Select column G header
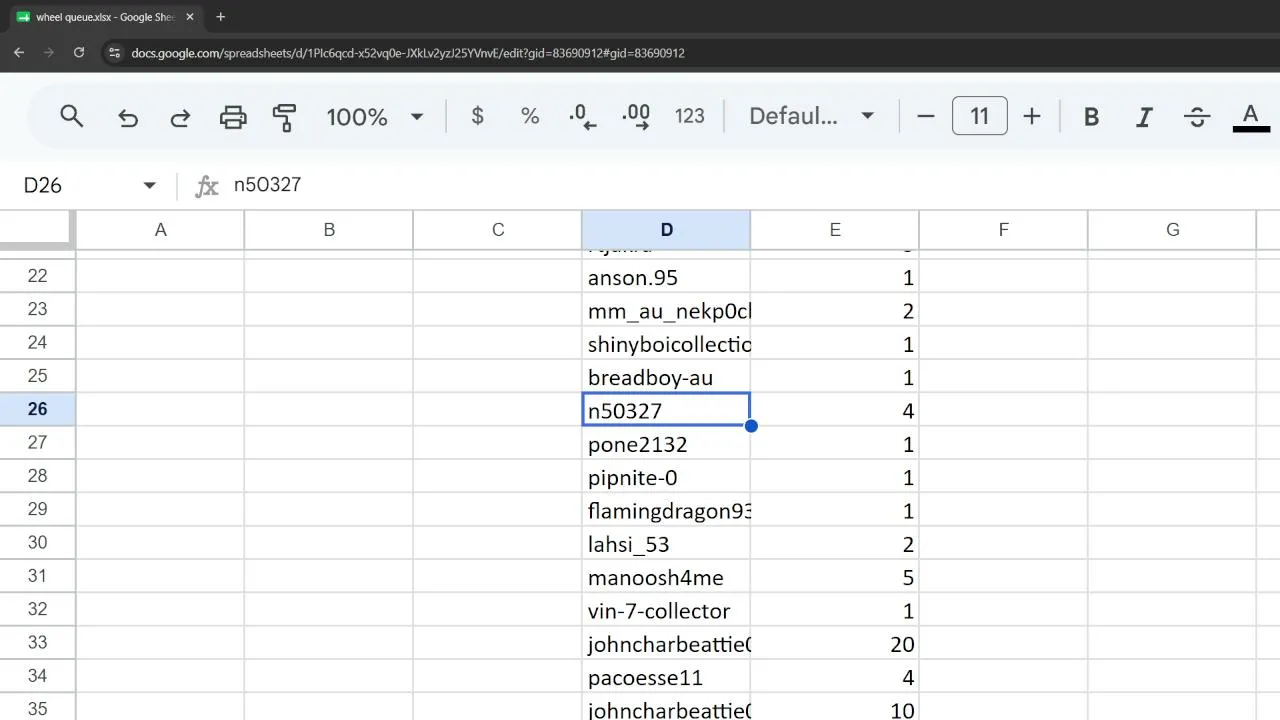 click(1172, 230)
